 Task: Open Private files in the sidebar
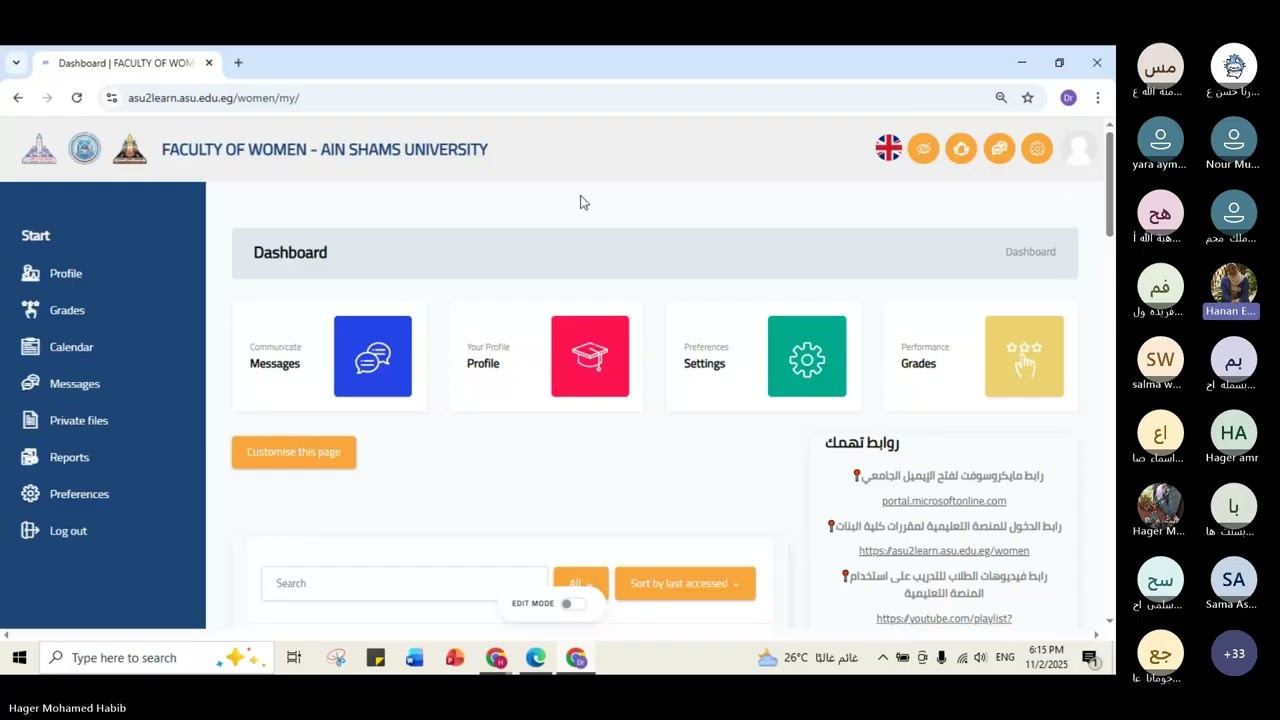pos(78,421)
